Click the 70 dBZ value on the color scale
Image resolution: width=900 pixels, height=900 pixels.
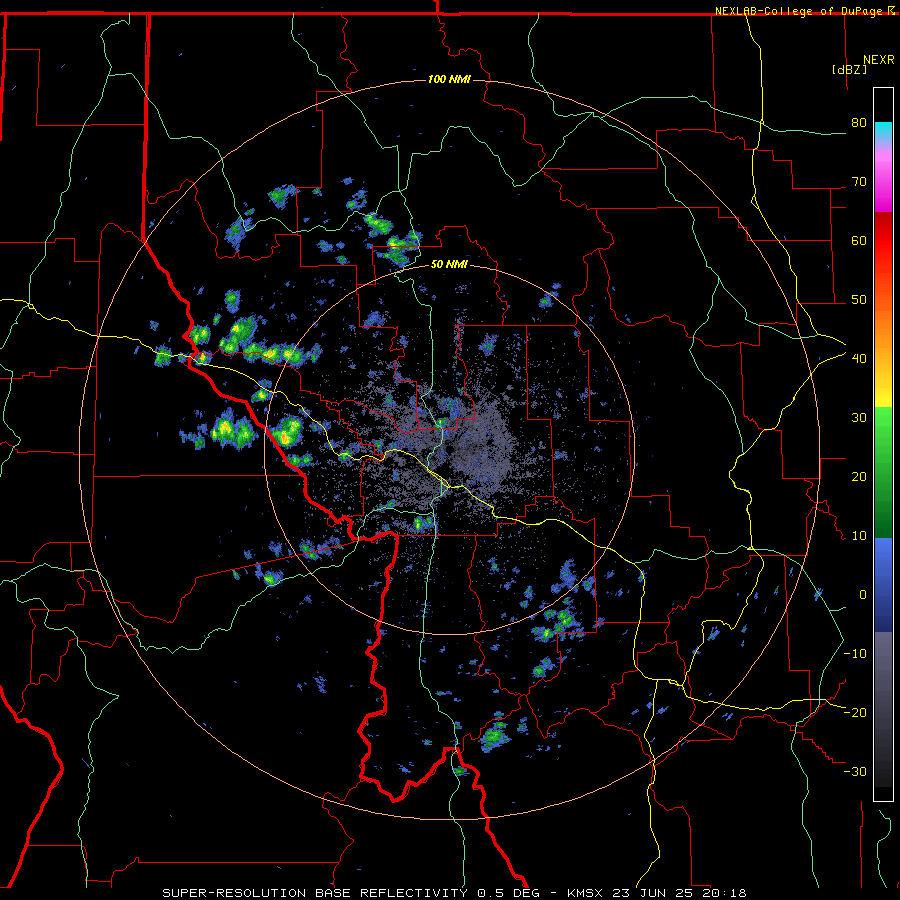point(859,182)
